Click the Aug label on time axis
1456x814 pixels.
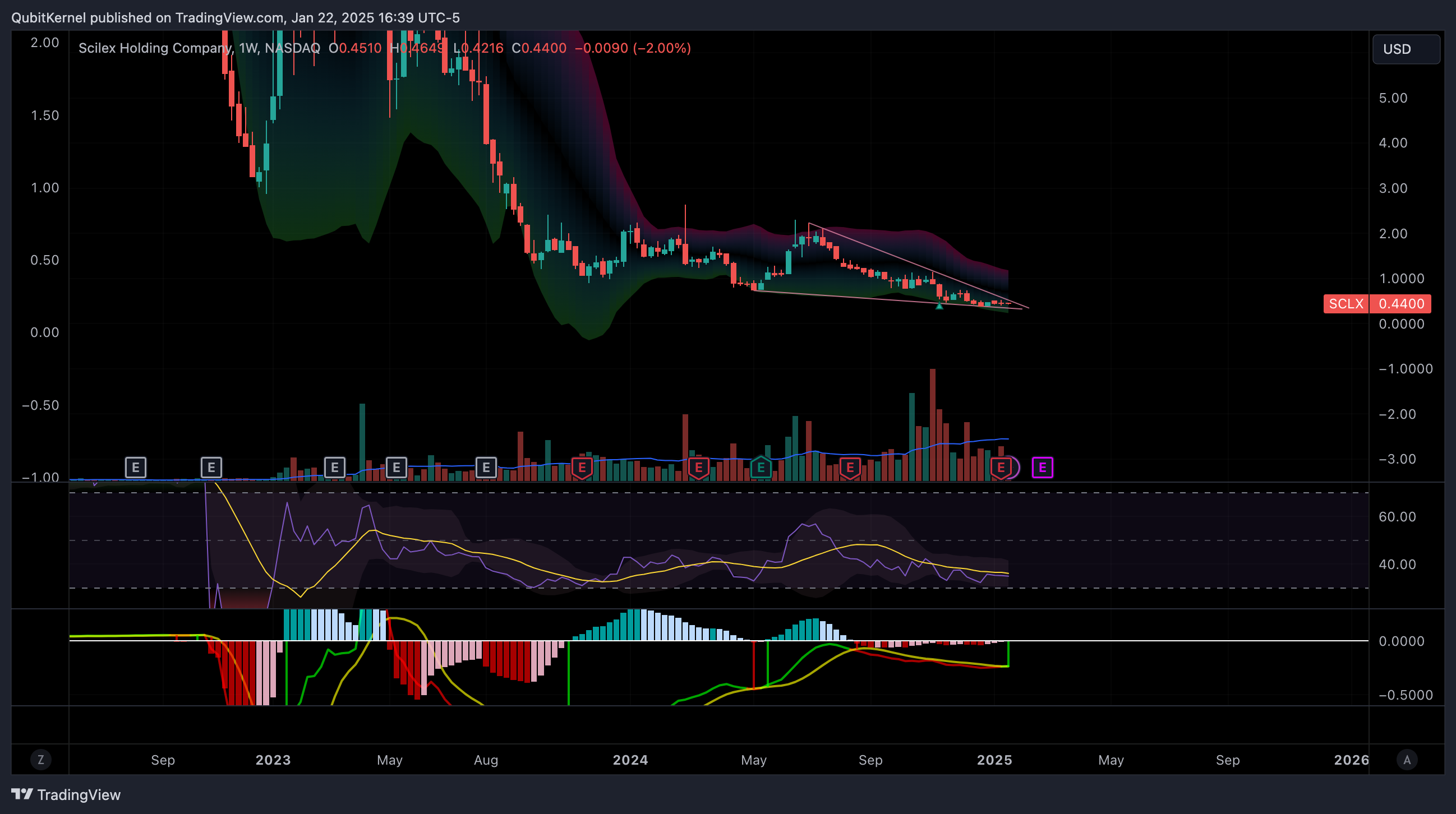(x=486, y=760)
